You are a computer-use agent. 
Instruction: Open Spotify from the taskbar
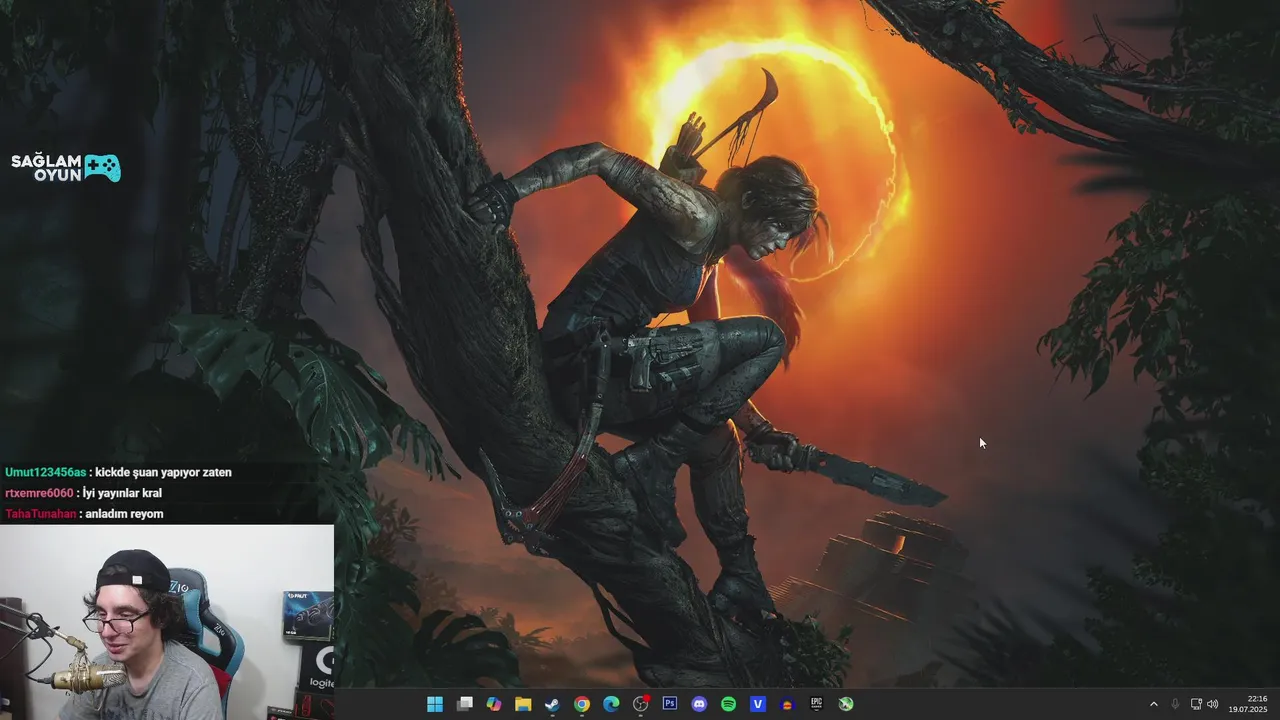click(729, 704)
